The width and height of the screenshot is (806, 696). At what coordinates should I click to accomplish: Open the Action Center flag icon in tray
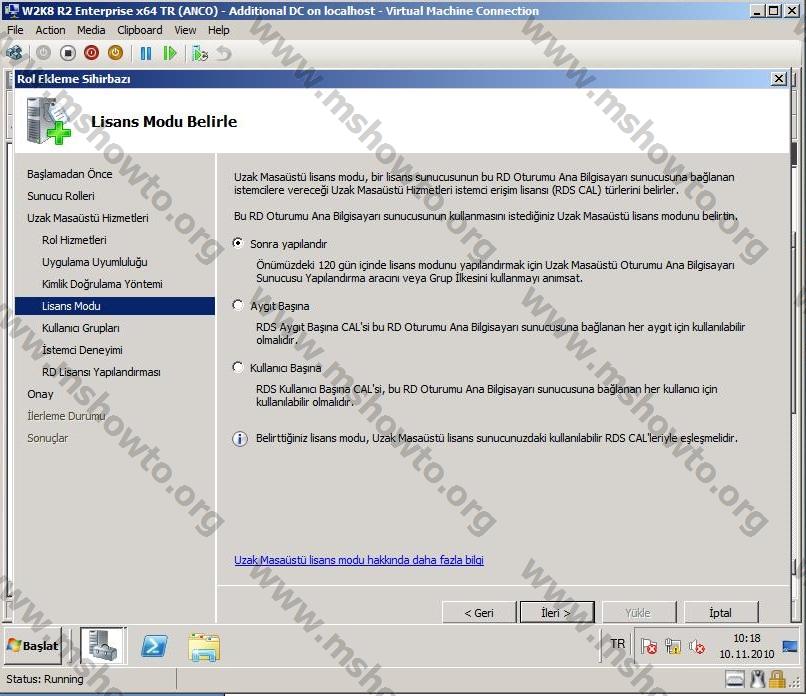[x=649, y=646]
